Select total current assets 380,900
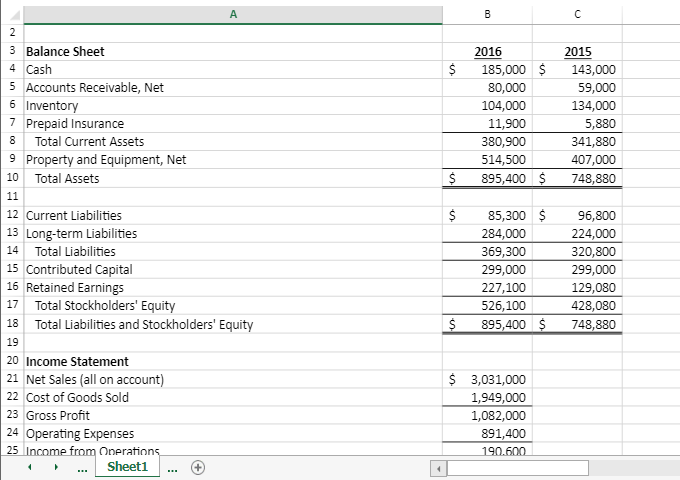Image resolution: width=680 pixels, height=480 pixels. pos(487,142)
